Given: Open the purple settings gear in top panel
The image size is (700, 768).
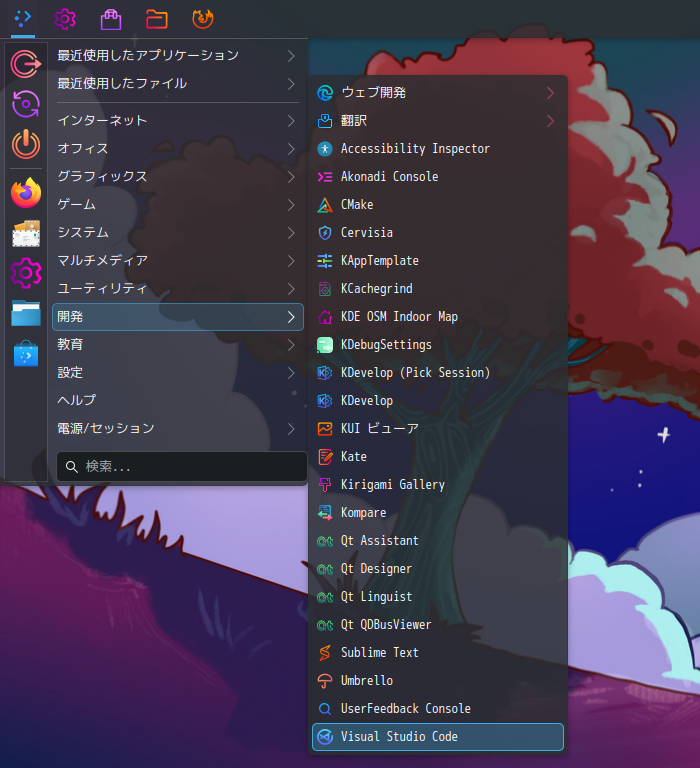Looking at the screenshot, I should [65, 19].
